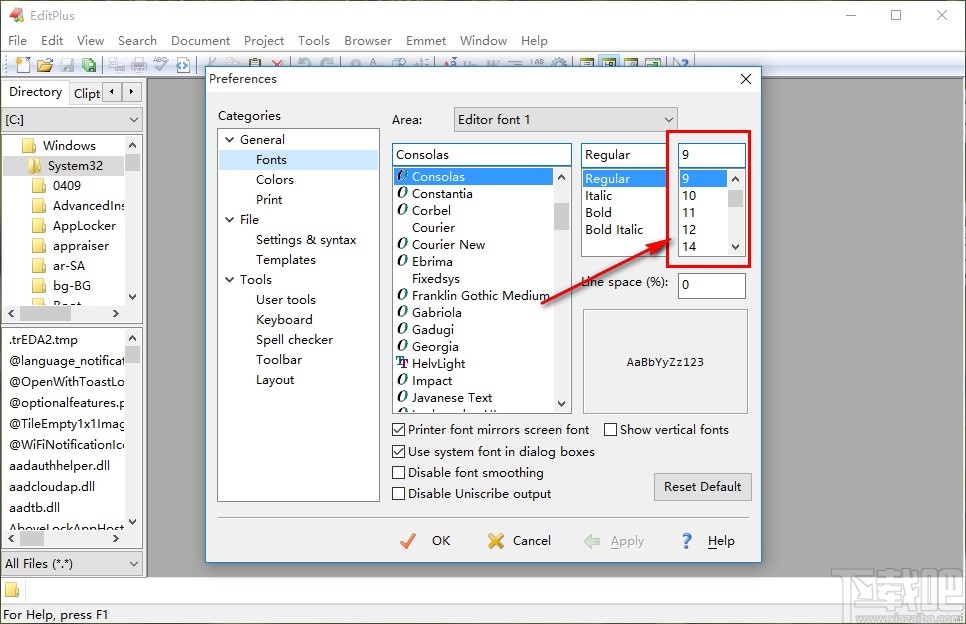Click font list scroll down arrow
Viewport: 966px width, 624px height.
coord(561,404)
